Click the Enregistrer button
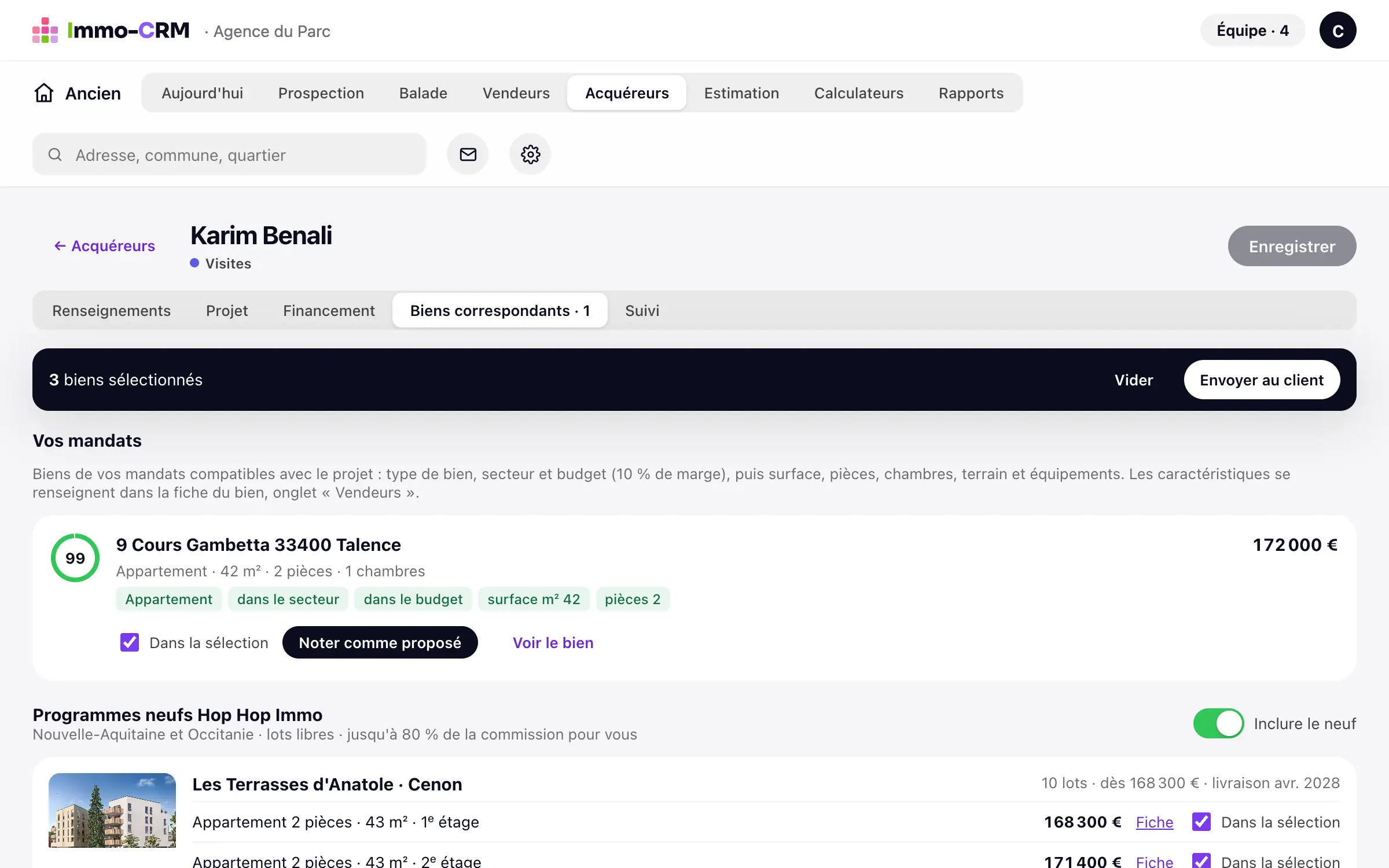This screenshot has height=868, width=1389. 1292,246
